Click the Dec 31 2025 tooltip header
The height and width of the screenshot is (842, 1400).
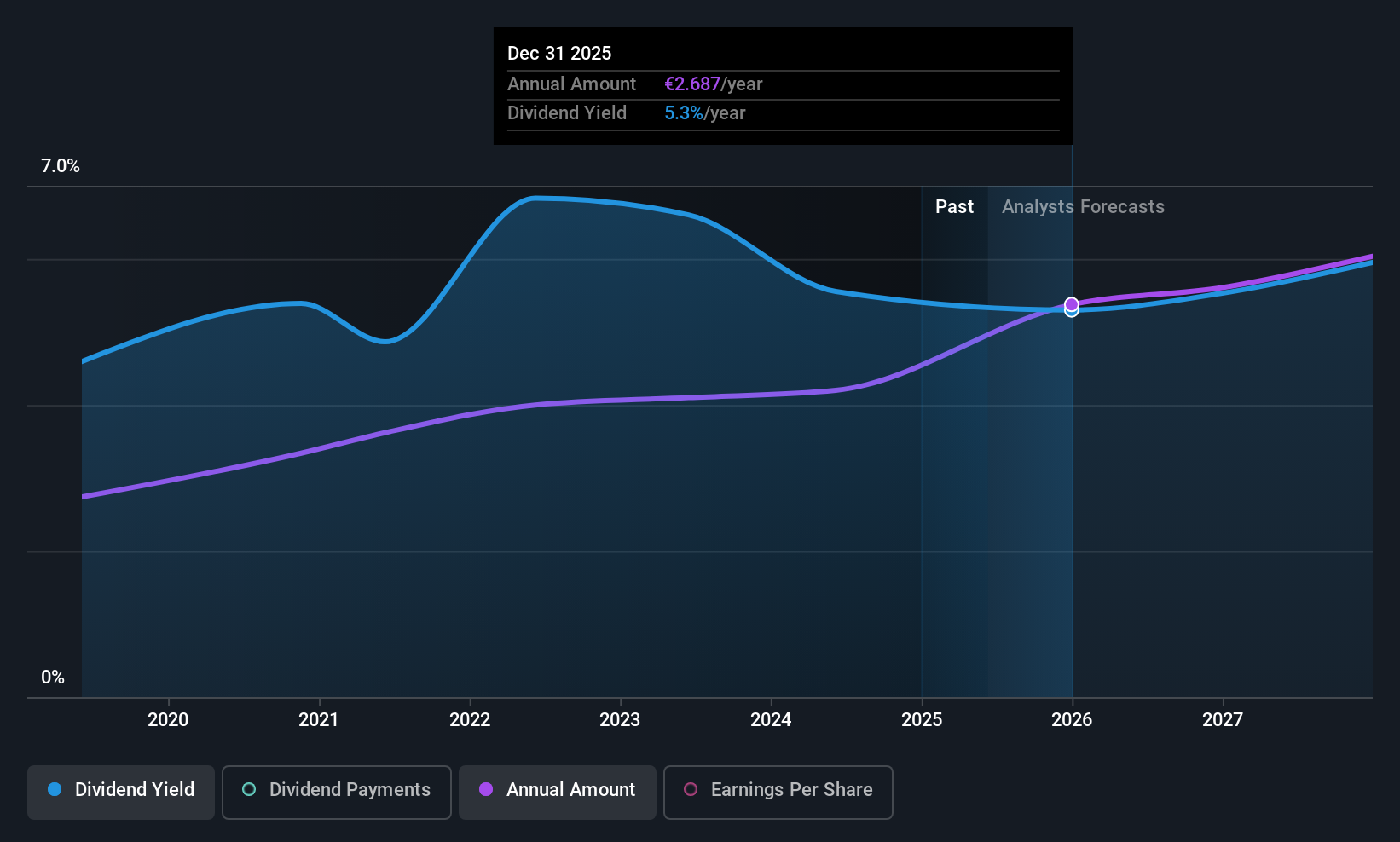coord(559,53)
